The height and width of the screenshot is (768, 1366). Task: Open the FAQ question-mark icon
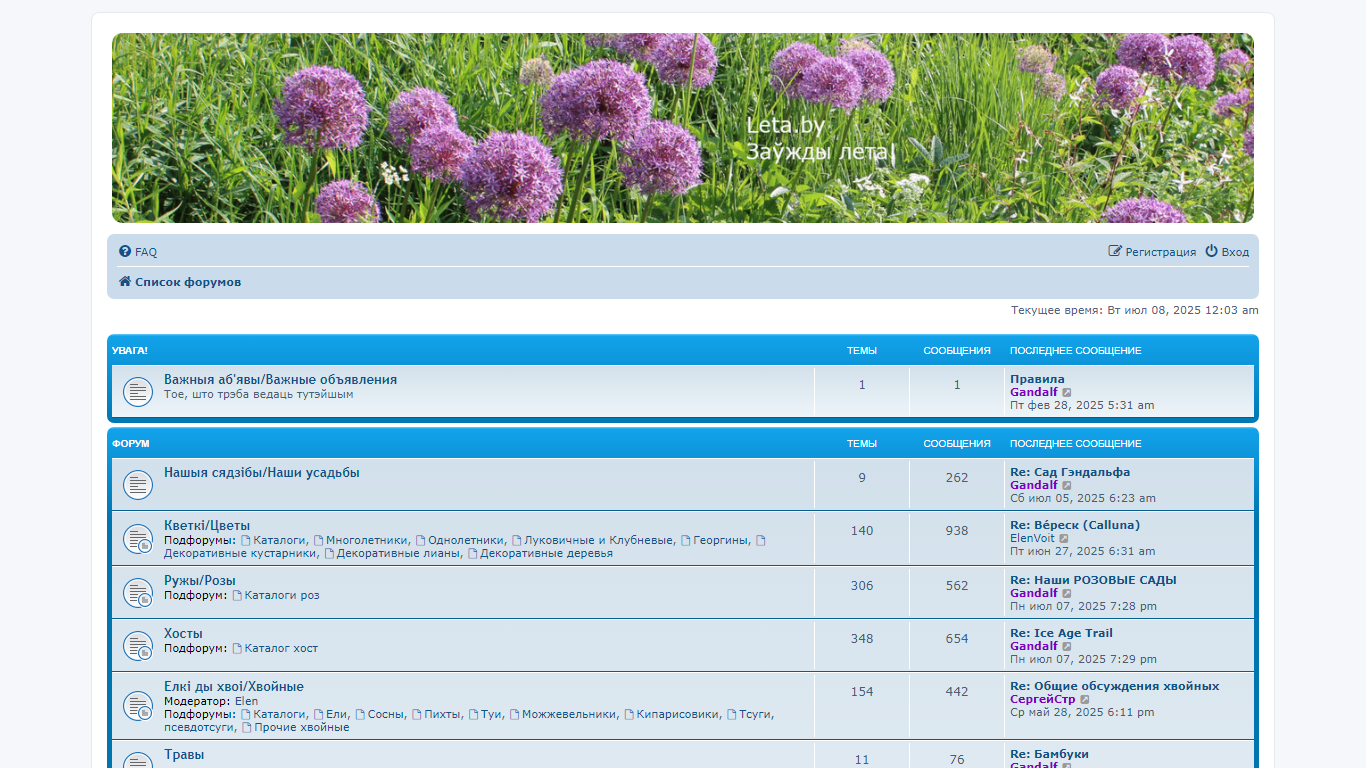pos(125,252)
